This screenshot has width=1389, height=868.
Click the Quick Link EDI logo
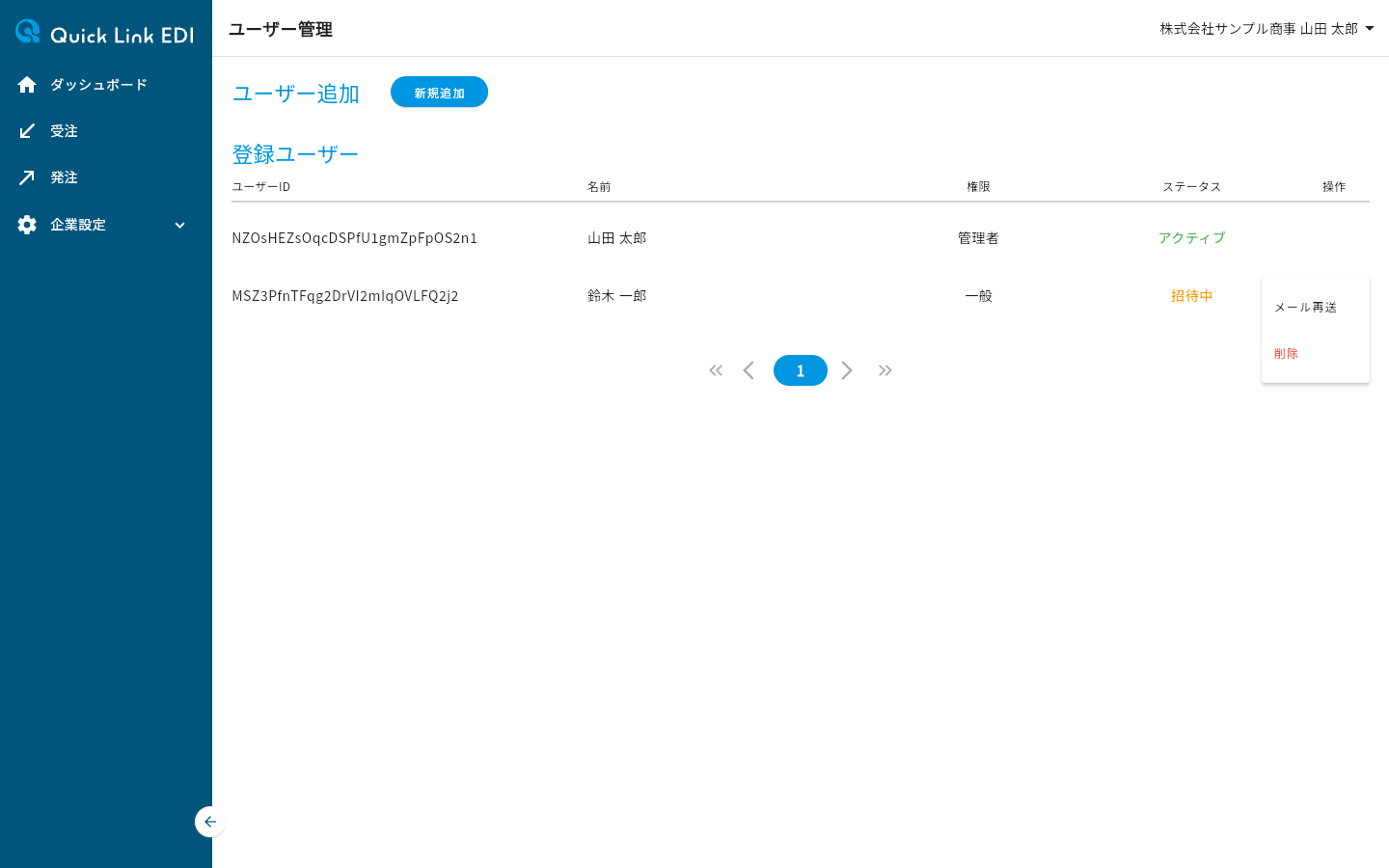tap(104, 33)
